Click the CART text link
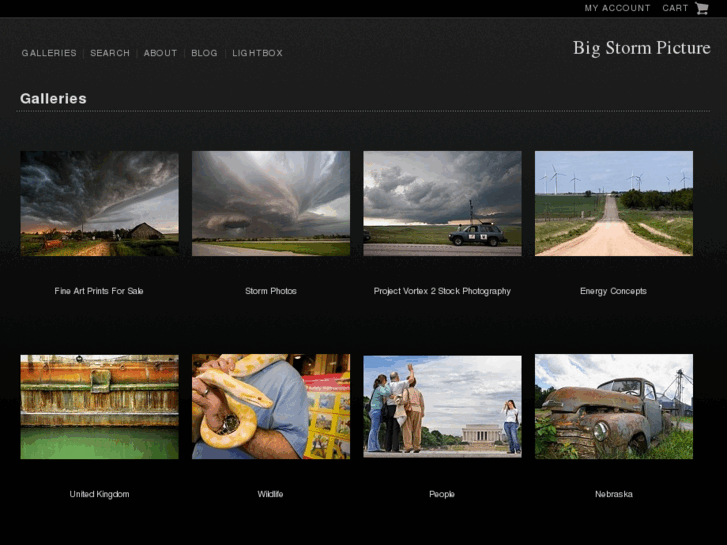 pos(675,8)
